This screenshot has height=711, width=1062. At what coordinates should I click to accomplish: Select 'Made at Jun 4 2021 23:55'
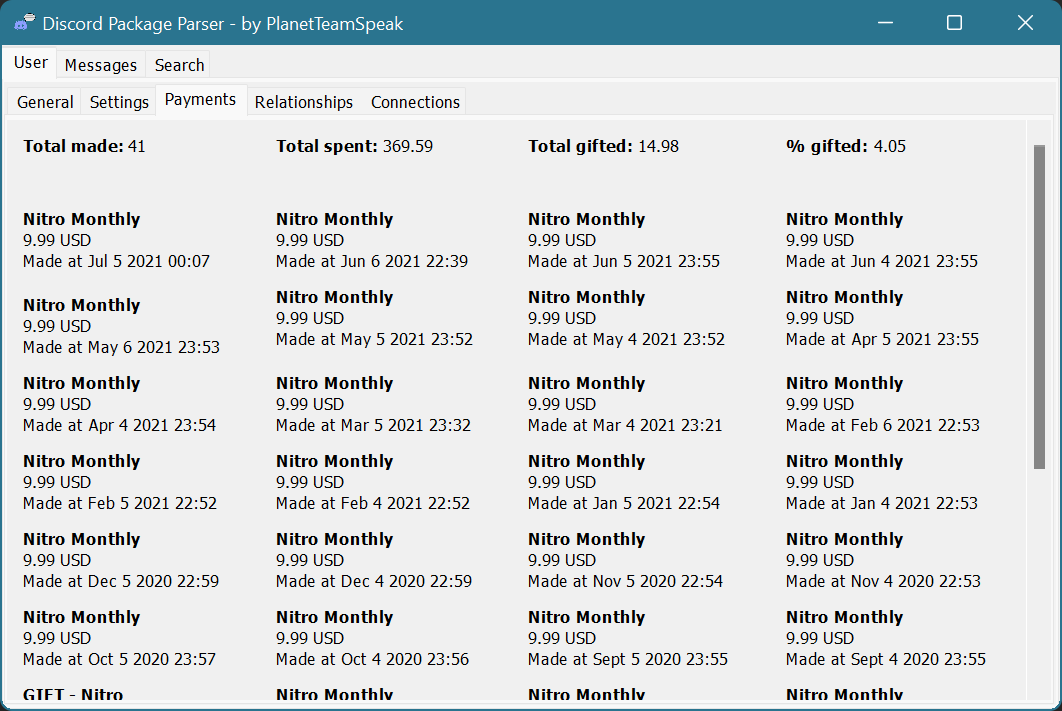pyautogui.click(x=882, y=261)
